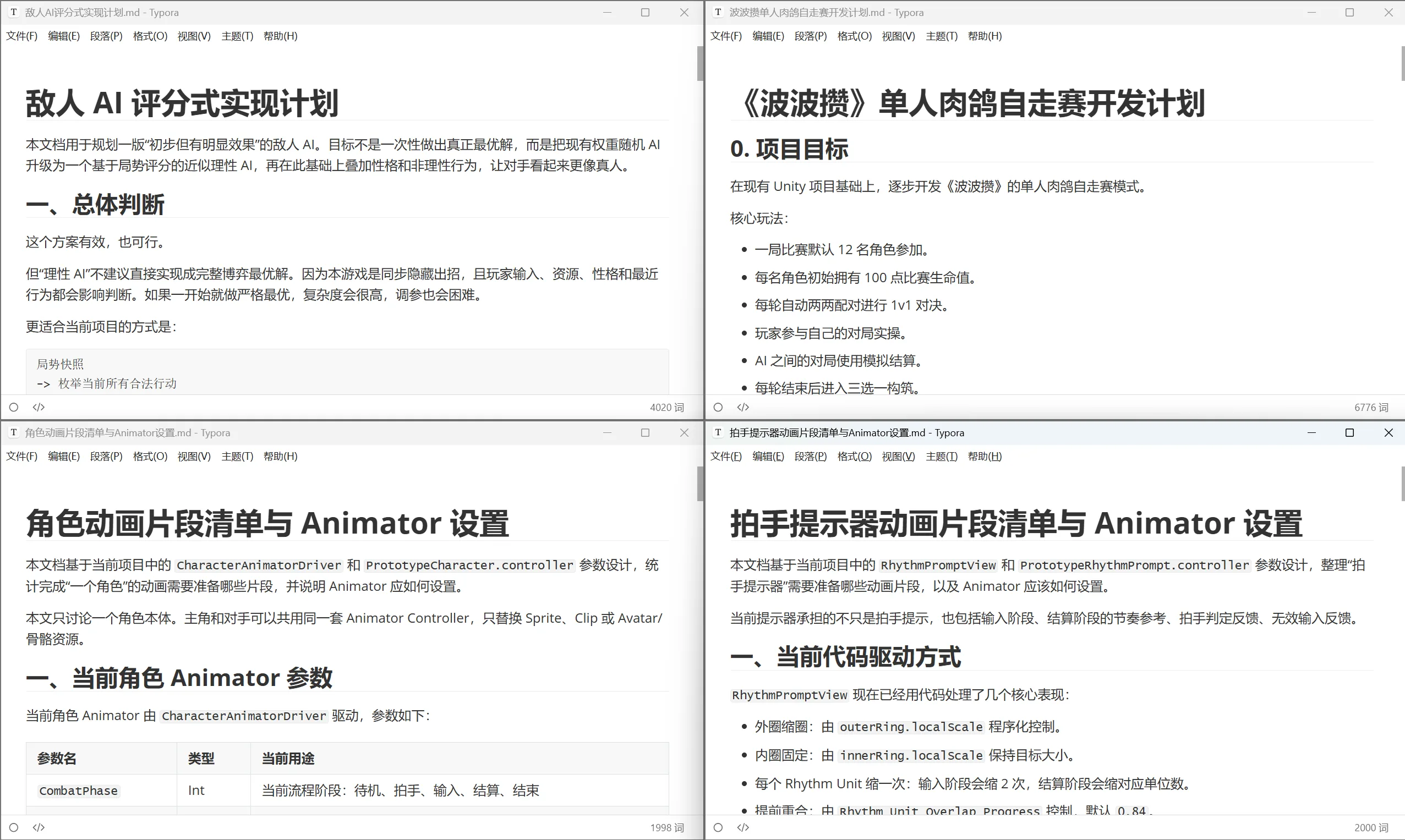Click code block line 局势快照
Image resolution: width=1405 pixels, height=840 pixels.
[60, 364]
